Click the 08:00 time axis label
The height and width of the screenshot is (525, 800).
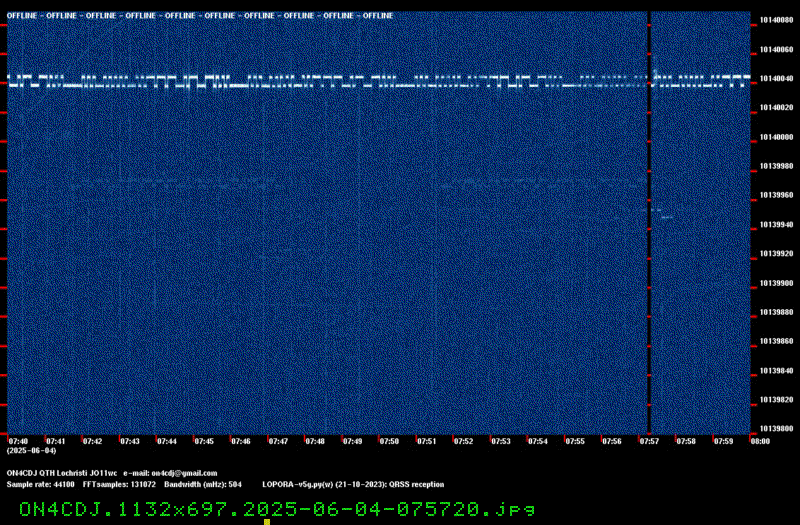click(760, 441)
